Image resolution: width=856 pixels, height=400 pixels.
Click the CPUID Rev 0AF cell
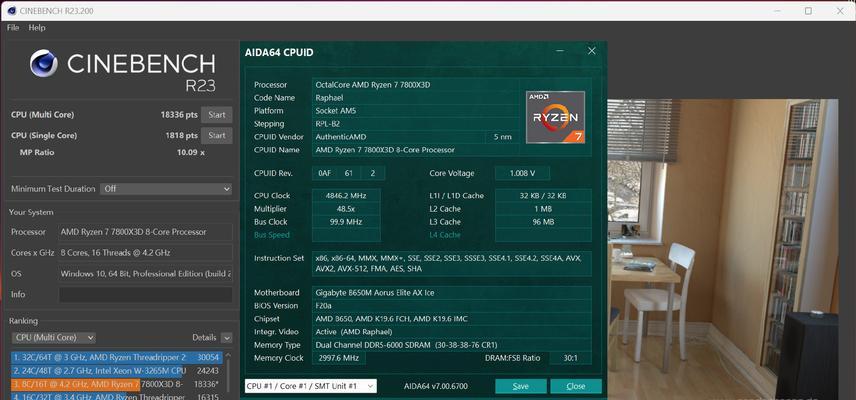(322, 174)
